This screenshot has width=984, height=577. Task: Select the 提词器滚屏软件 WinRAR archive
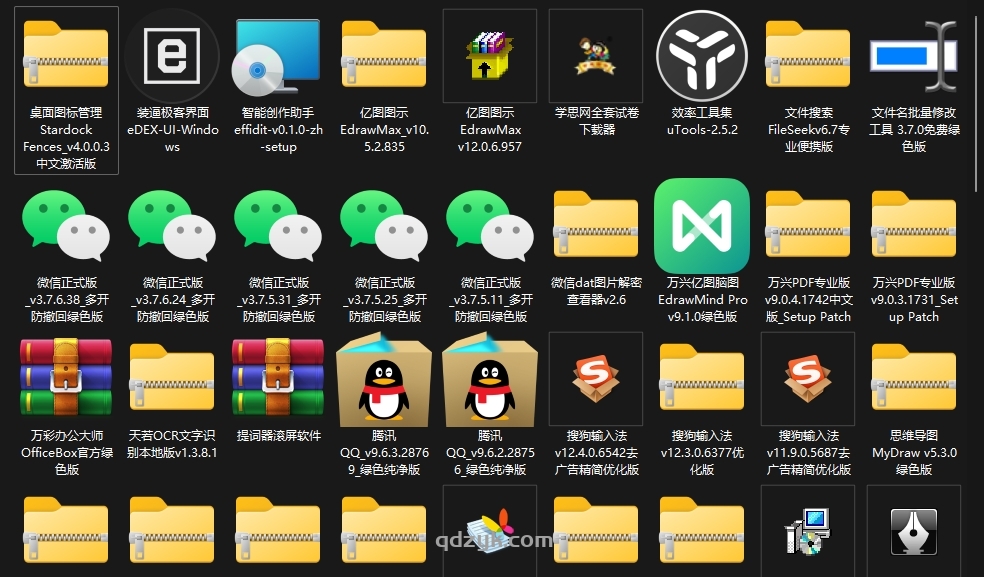(277, 381)
